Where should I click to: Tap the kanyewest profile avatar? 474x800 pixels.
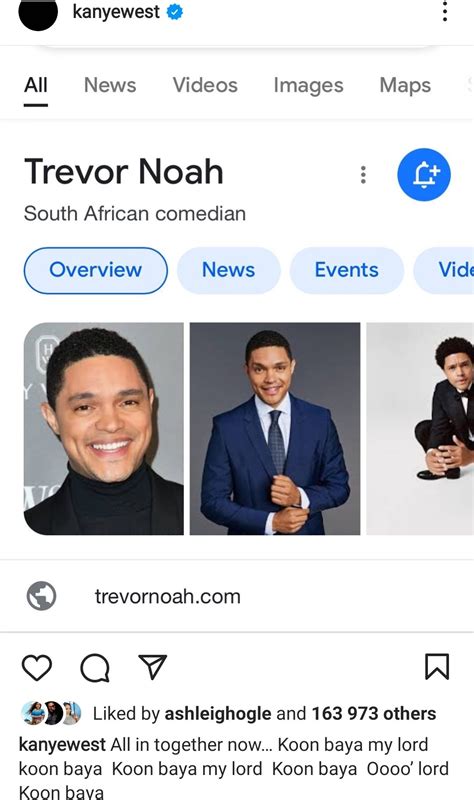[38, 14]
